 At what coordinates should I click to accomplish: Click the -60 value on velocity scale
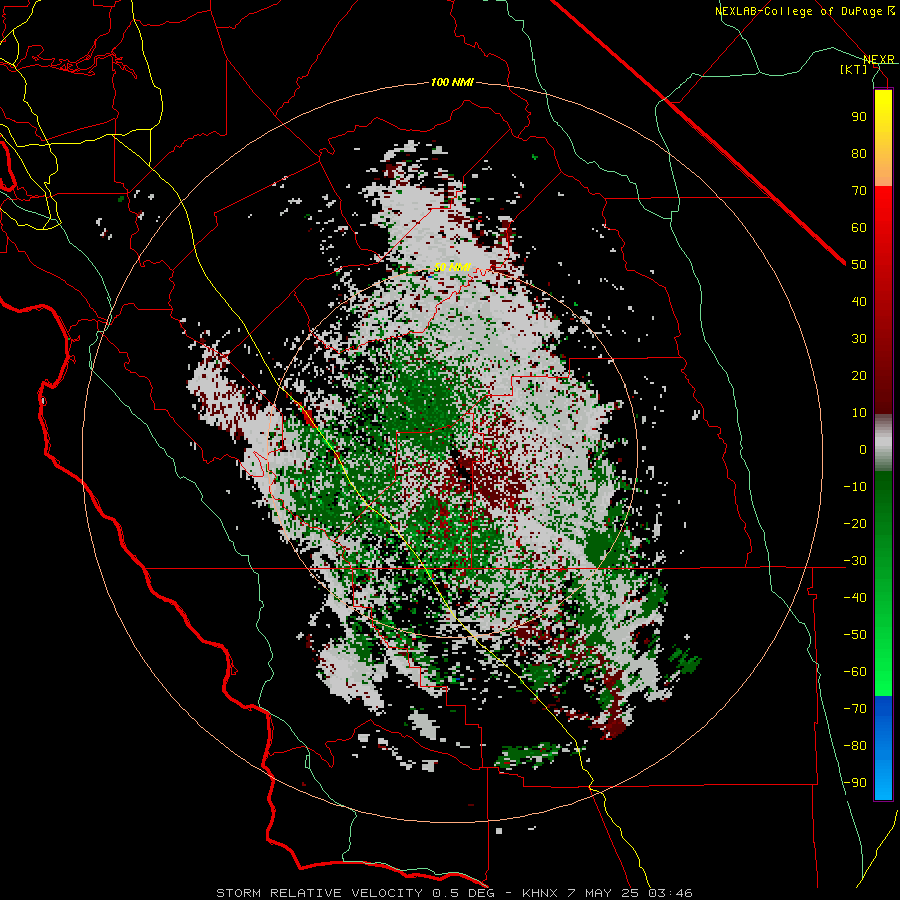855,672
